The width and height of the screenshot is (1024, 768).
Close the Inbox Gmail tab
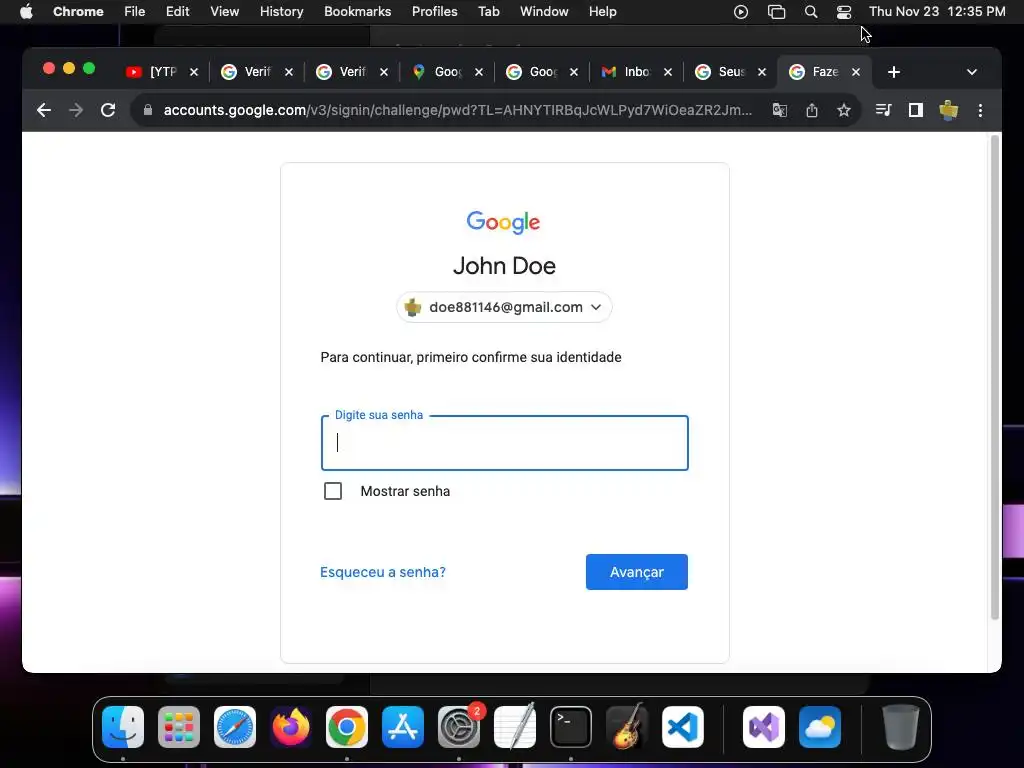pos(667,72)
